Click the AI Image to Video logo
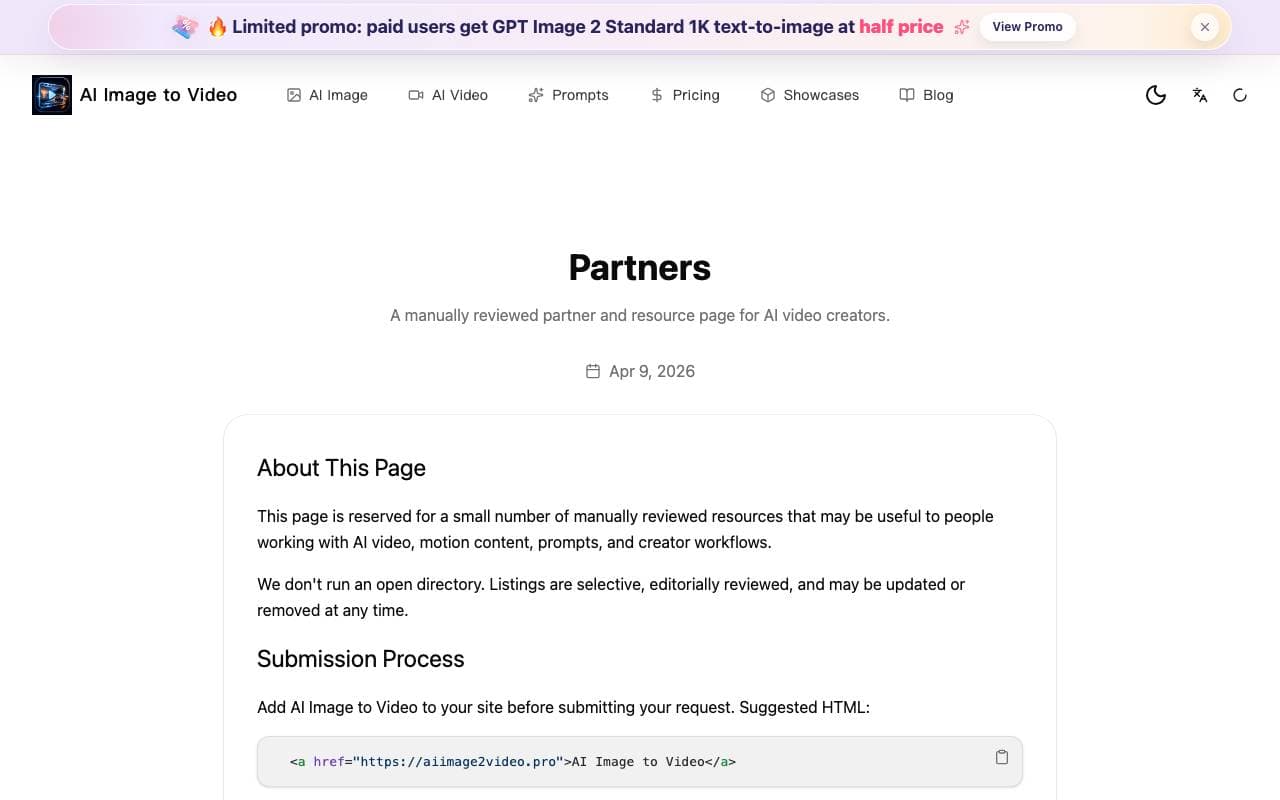This screenshot has height=800, width=1280. (x=52, y=95)
